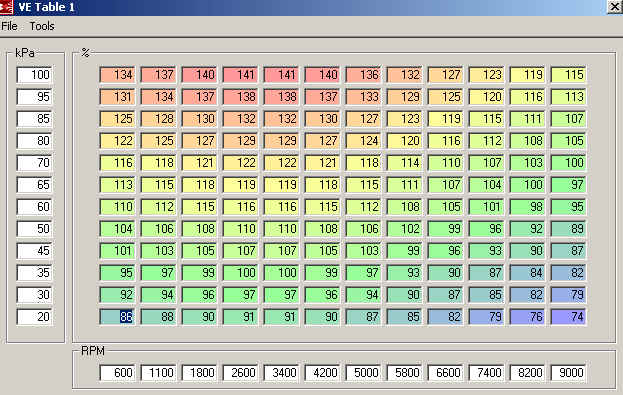Select VE cell 74 at 20 kPa, 9000 RPM
Screen dimensions: 623x395
pos(569,317)
